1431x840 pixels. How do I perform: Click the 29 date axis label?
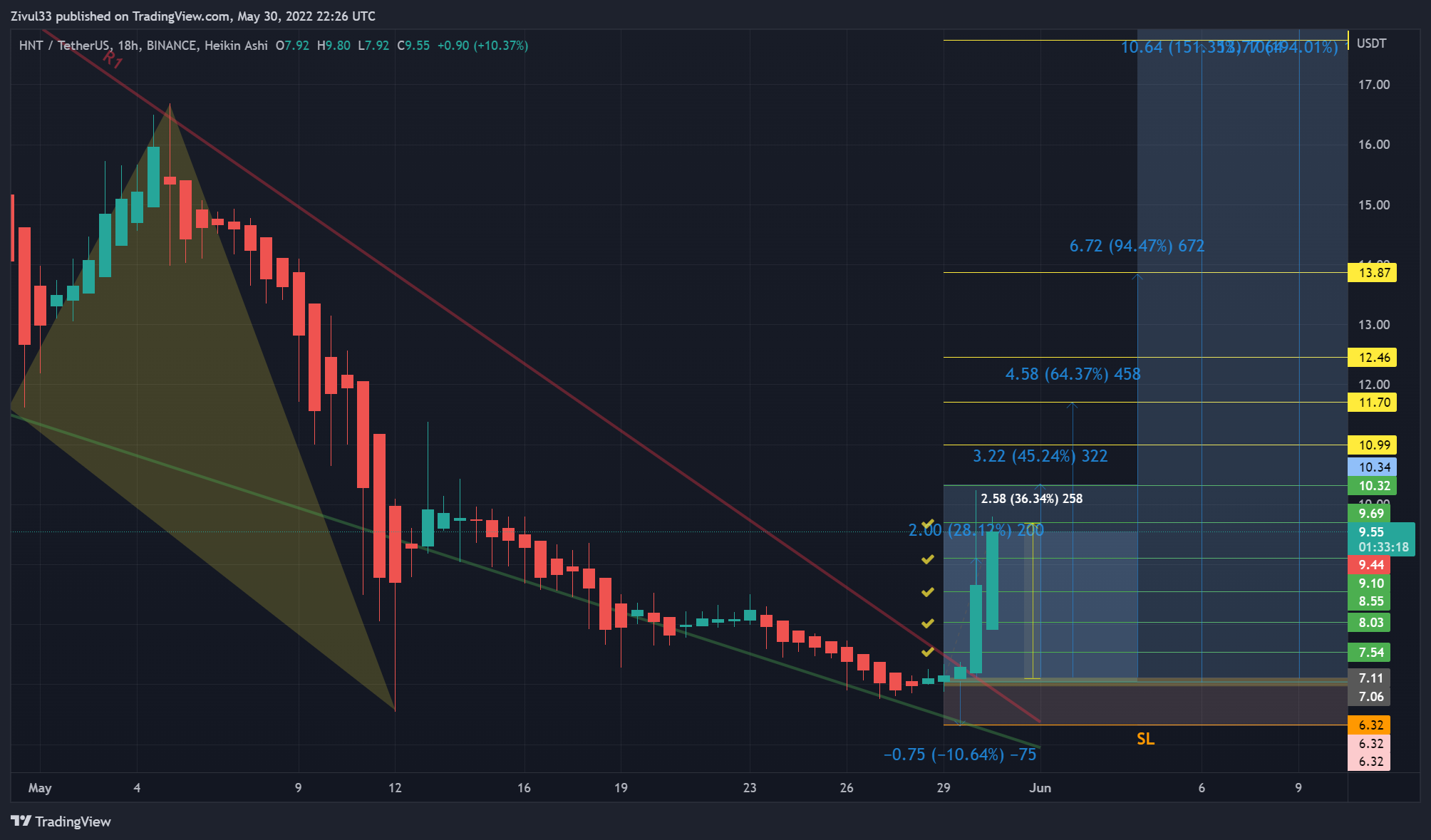pyautogui.click(x=944, y=788)
